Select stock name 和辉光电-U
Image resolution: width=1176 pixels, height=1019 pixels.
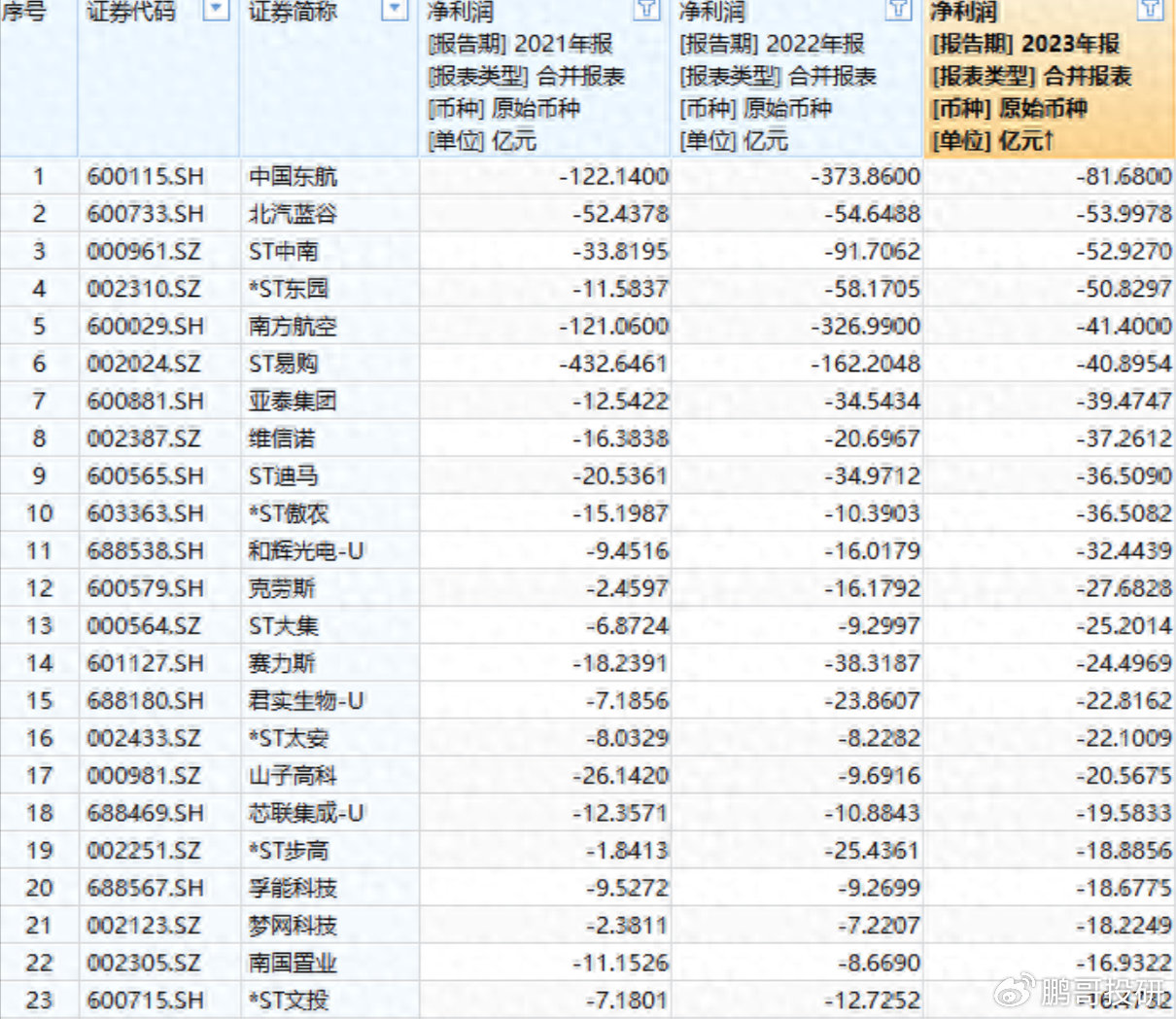pyautogui.click(x=306, y=550)
